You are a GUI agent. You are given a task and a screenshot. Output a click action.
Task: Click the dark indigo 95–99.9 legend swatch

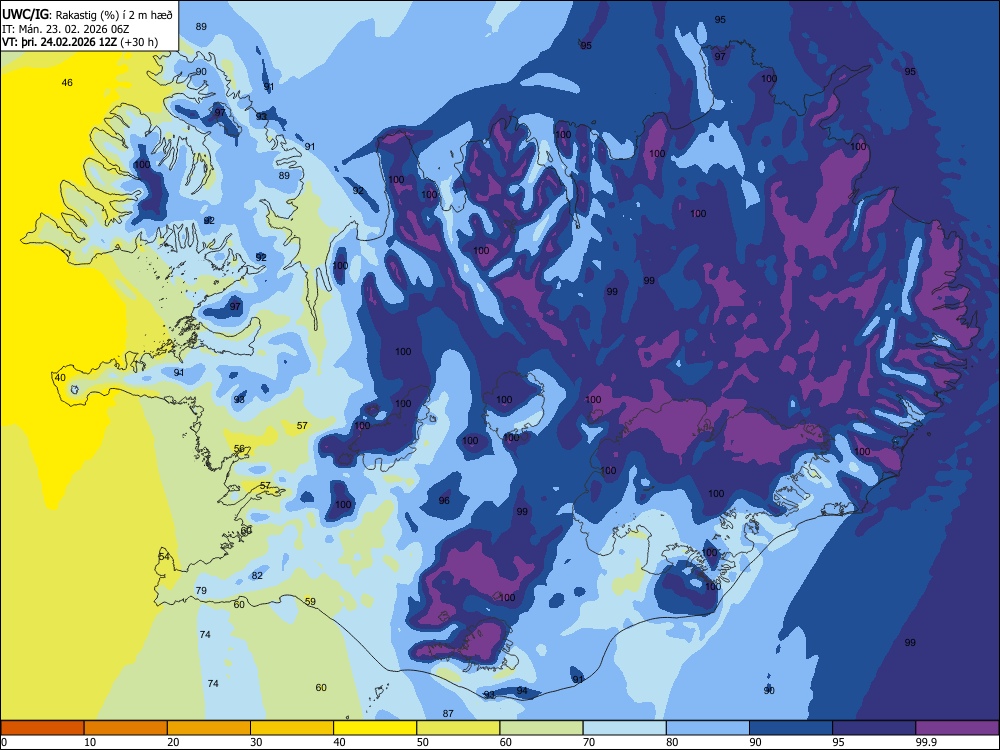coord(874,728)
